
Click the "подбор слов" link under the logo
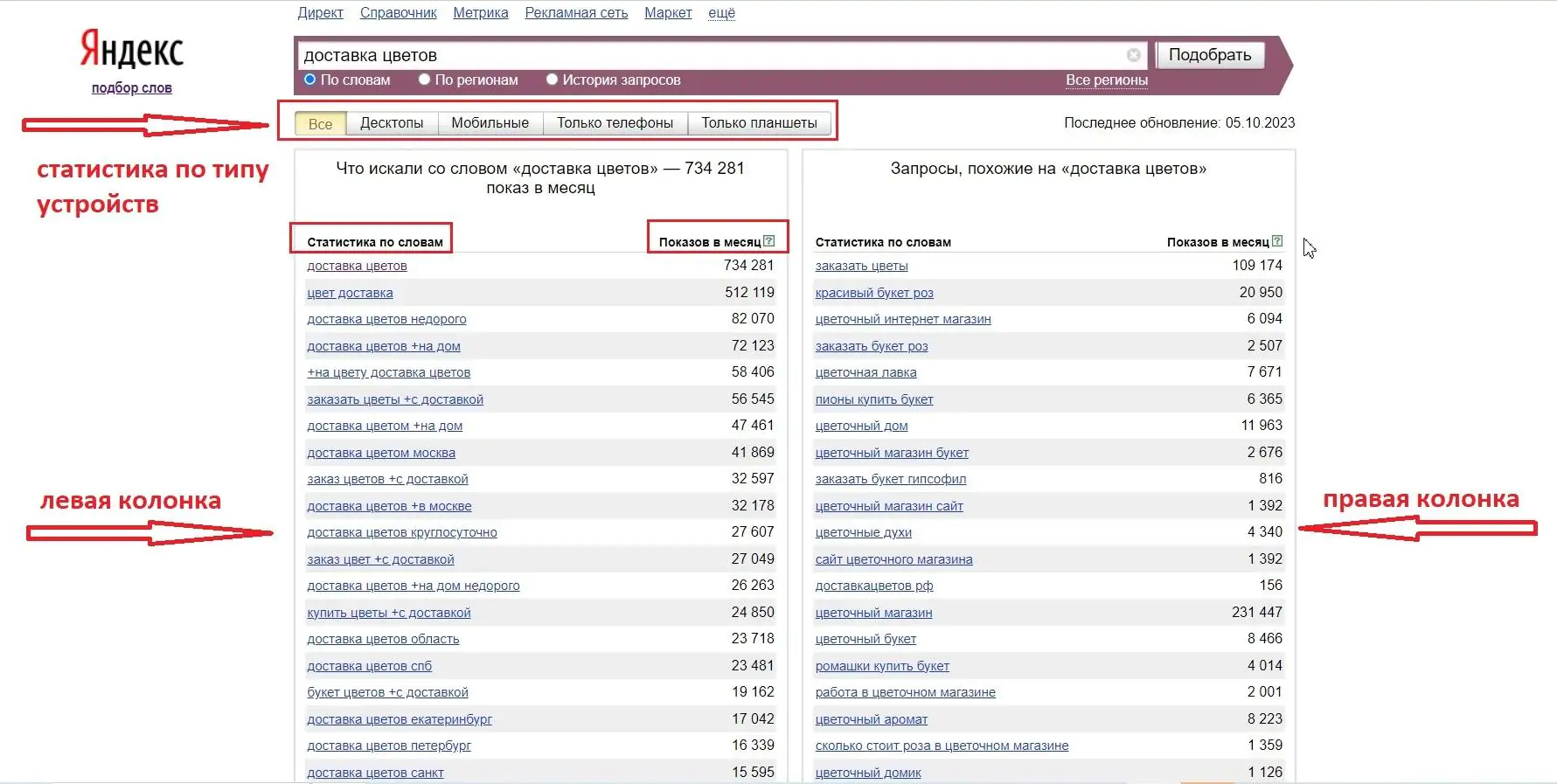coord(132,88)
